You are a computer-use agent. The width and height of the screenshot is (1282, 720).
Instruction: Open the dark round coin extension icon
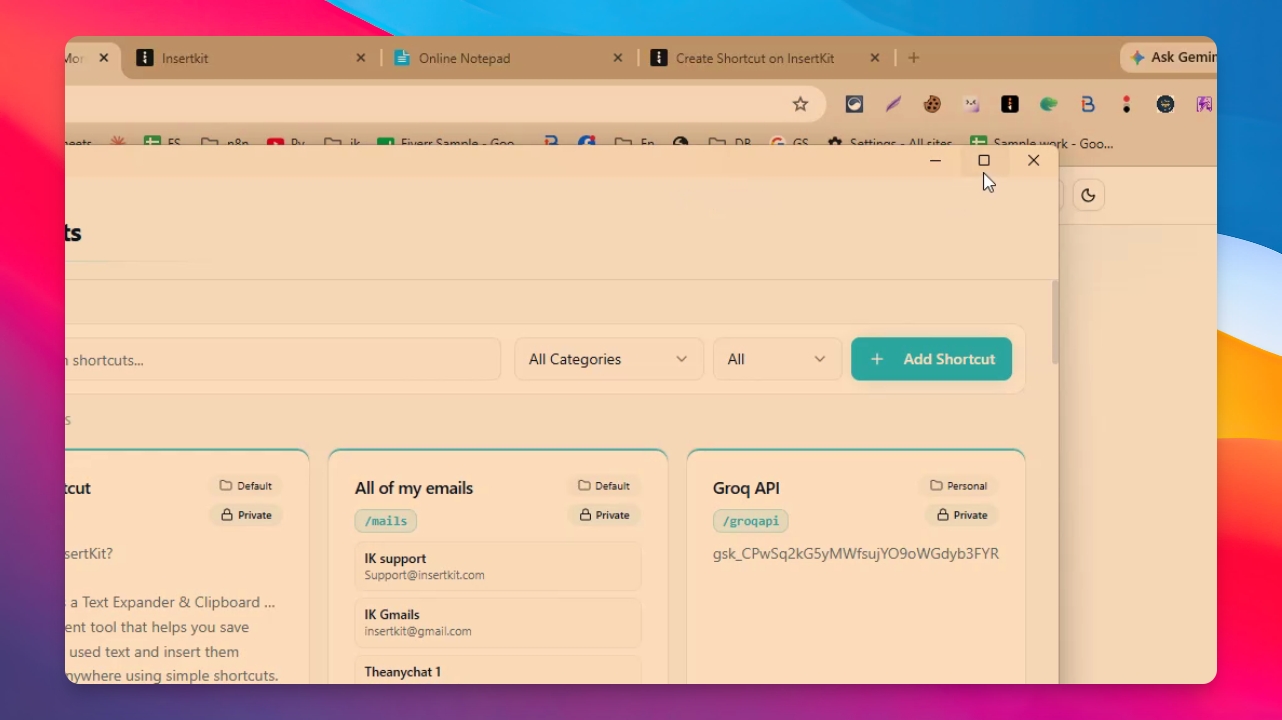click(1165, 104)
